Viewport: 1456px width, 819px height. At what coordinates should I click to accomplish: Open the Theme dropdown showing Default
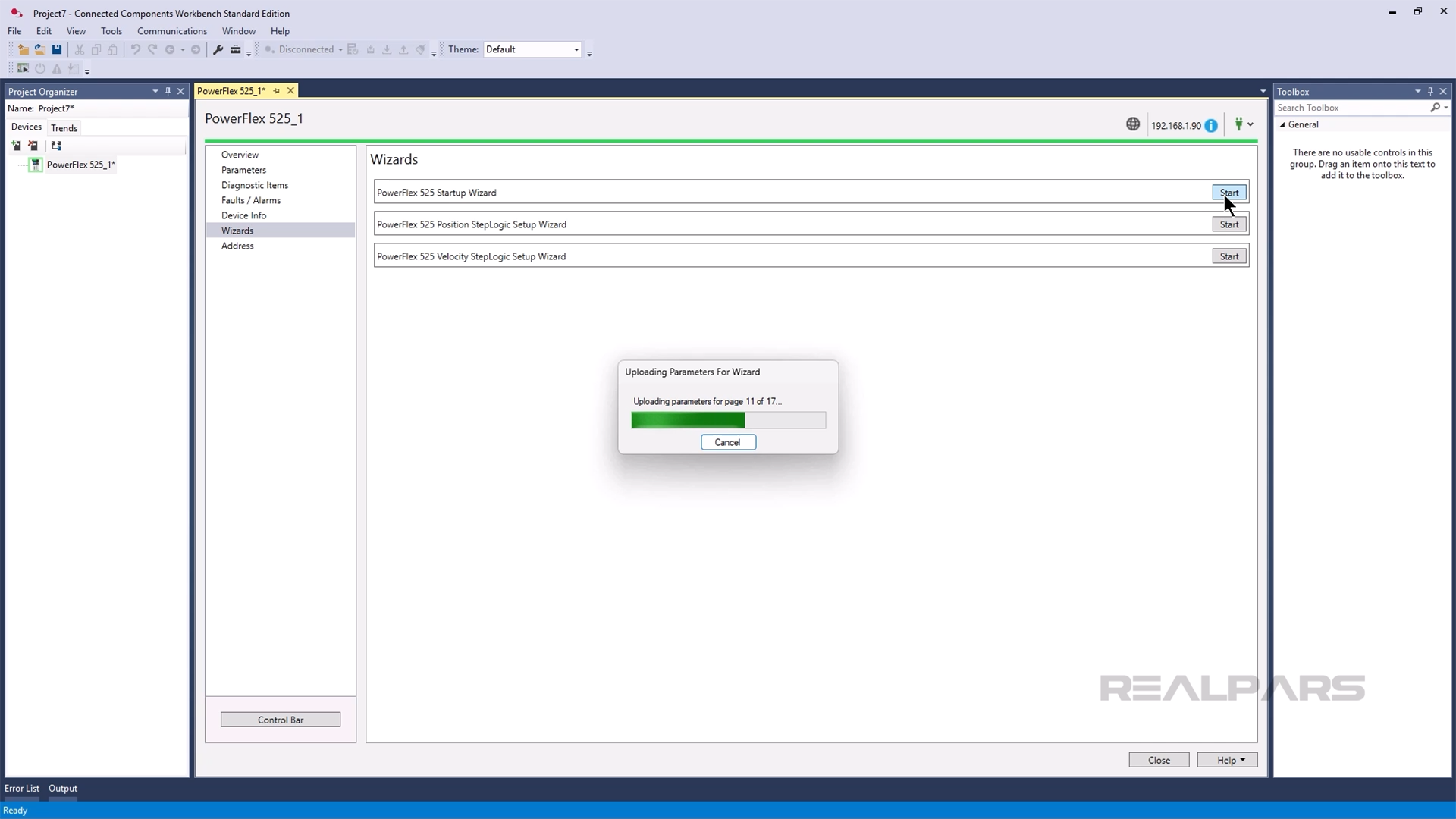[x=576, y=50]
